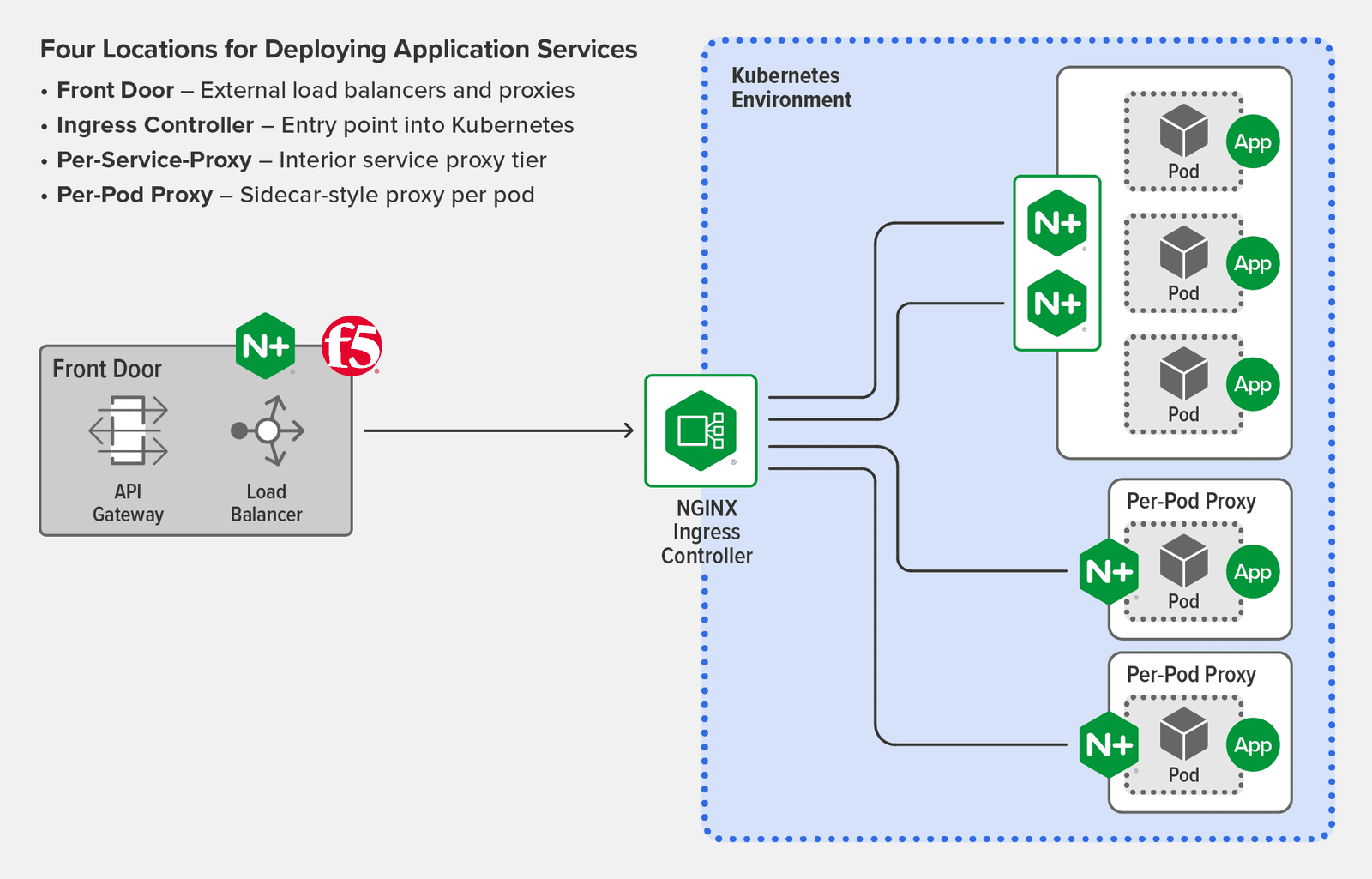The height and width of the screenshot is (879, 1372).
Task: Select the Load Balancer icon
Action: coord(267,431)
